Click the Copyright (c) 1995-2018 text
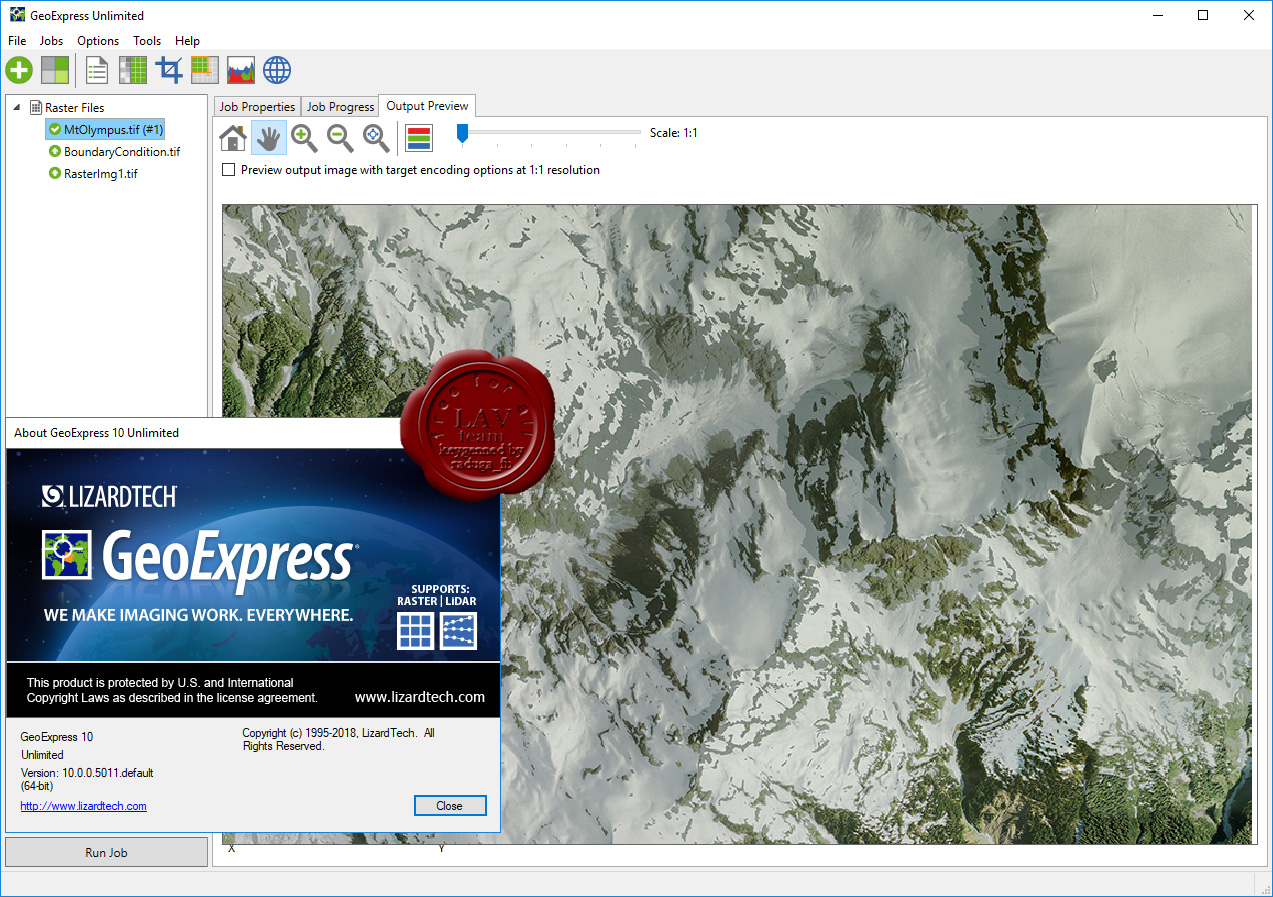This screenshot has width=1273, height=897. tap(338, 739)
